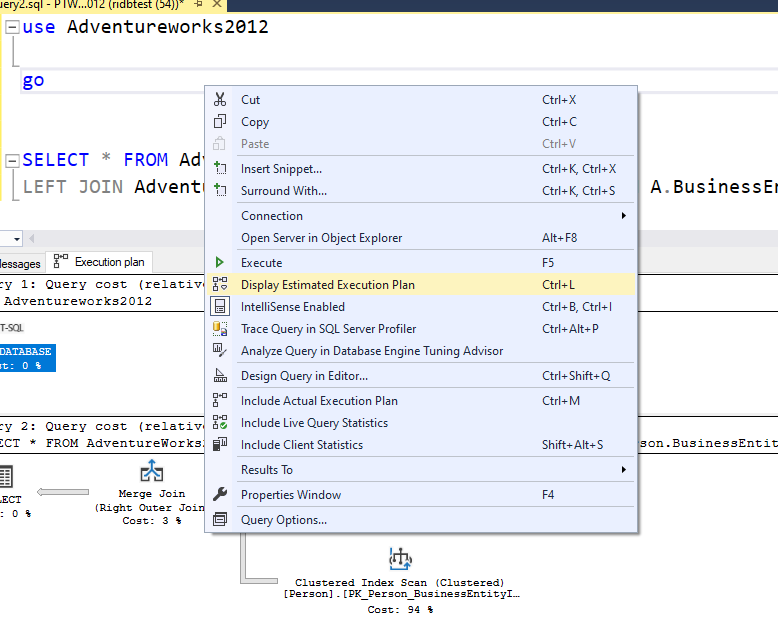
Task: Select Design Query in Editor...
Action: (421, 375)
